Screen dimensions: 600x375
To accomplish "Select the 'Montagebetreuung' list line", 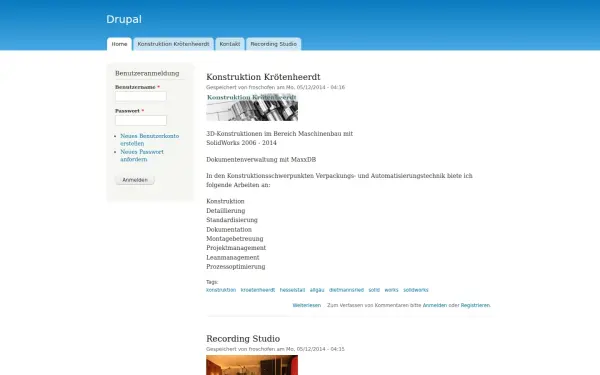I will 235,239.
